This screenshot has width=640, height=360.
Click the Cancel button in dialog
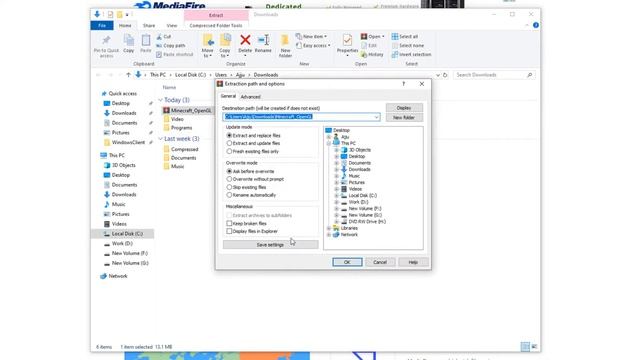coord(380,262)
